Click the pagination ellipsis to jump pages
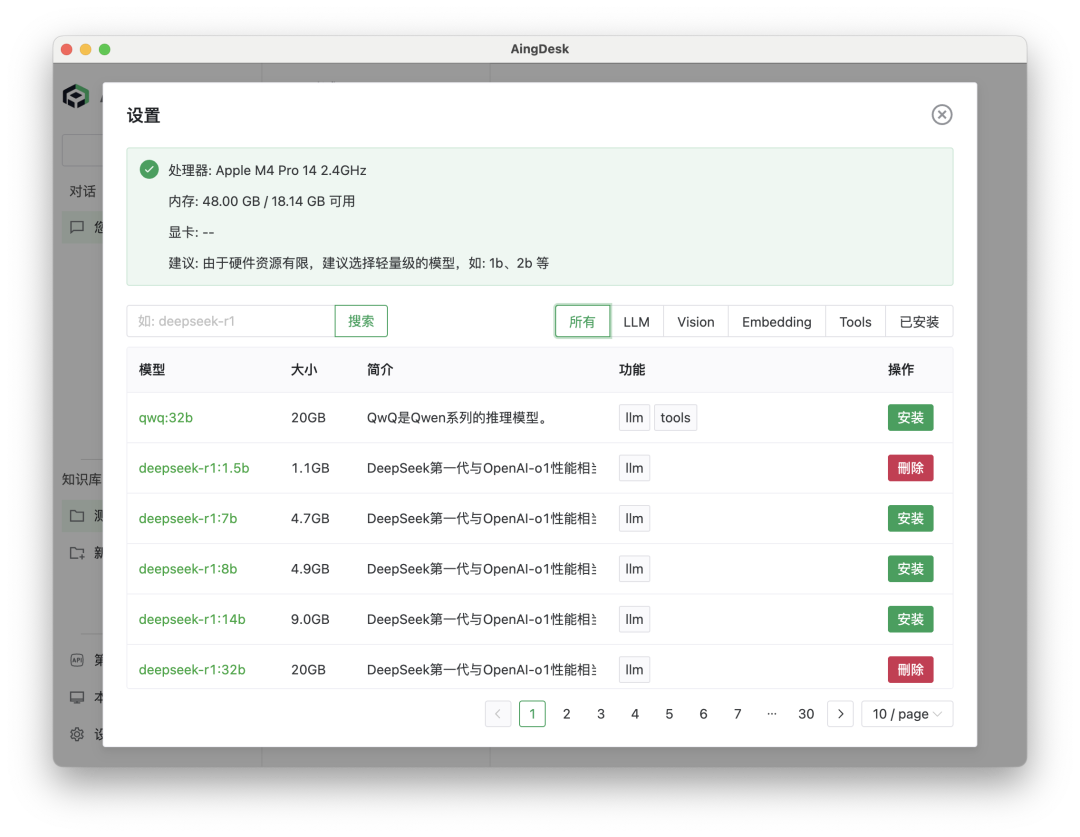The image size is (1080, 837). tap(771, 714)
